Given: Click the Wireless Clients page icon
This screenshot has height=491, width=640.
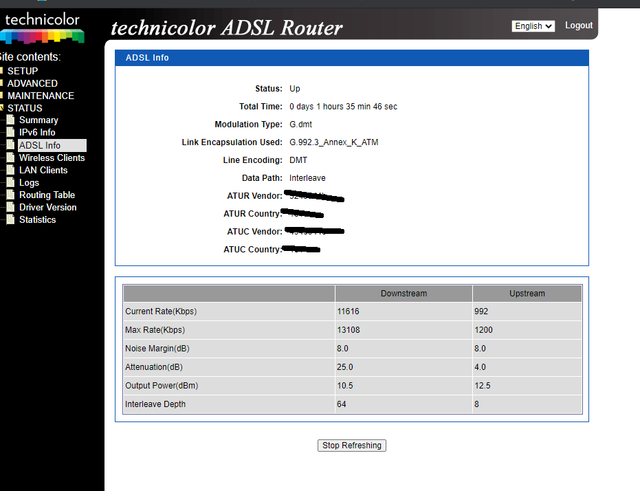Looking at the screenshot, I should click(11, 158).
